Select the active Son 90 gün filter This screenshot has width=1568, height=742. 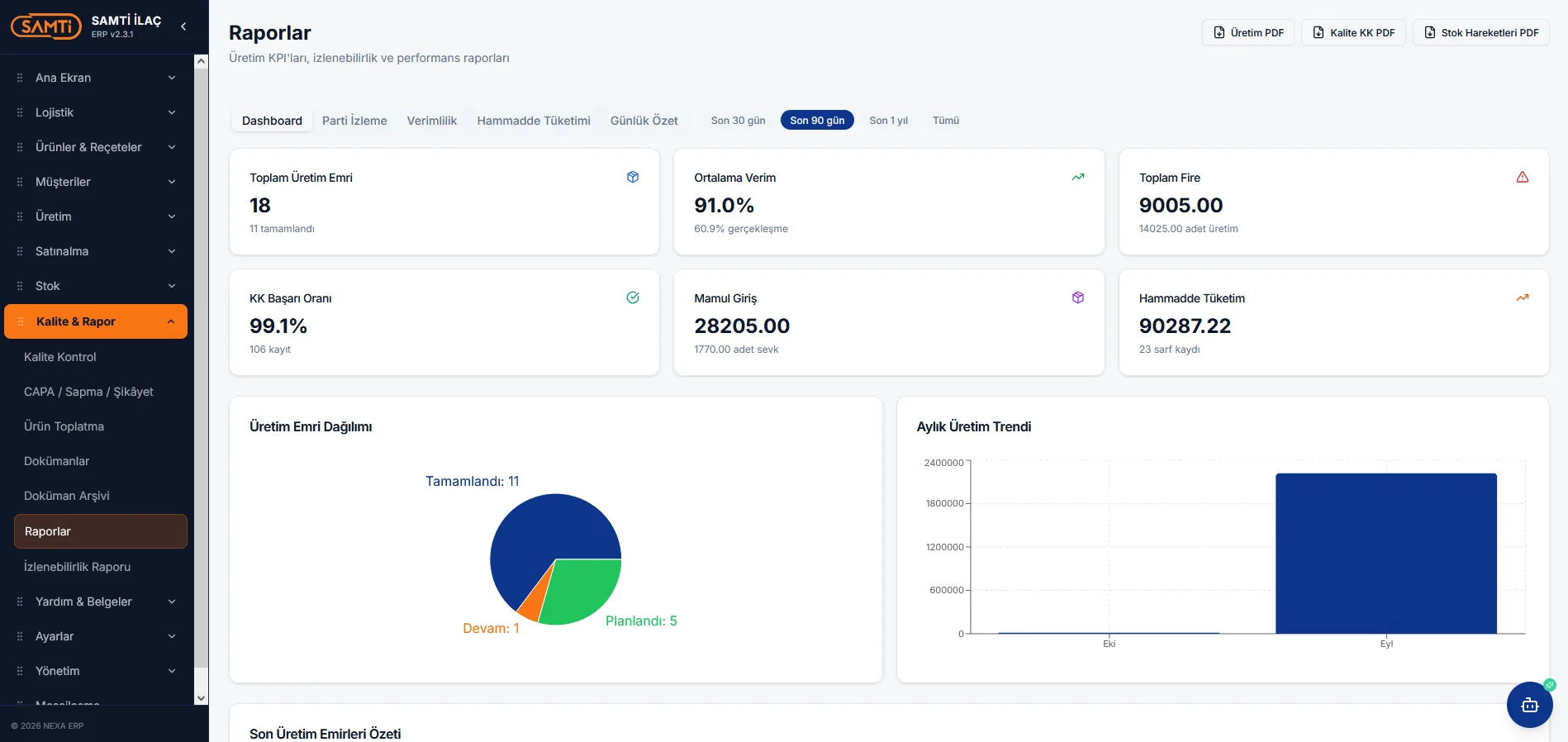(817, 121)
